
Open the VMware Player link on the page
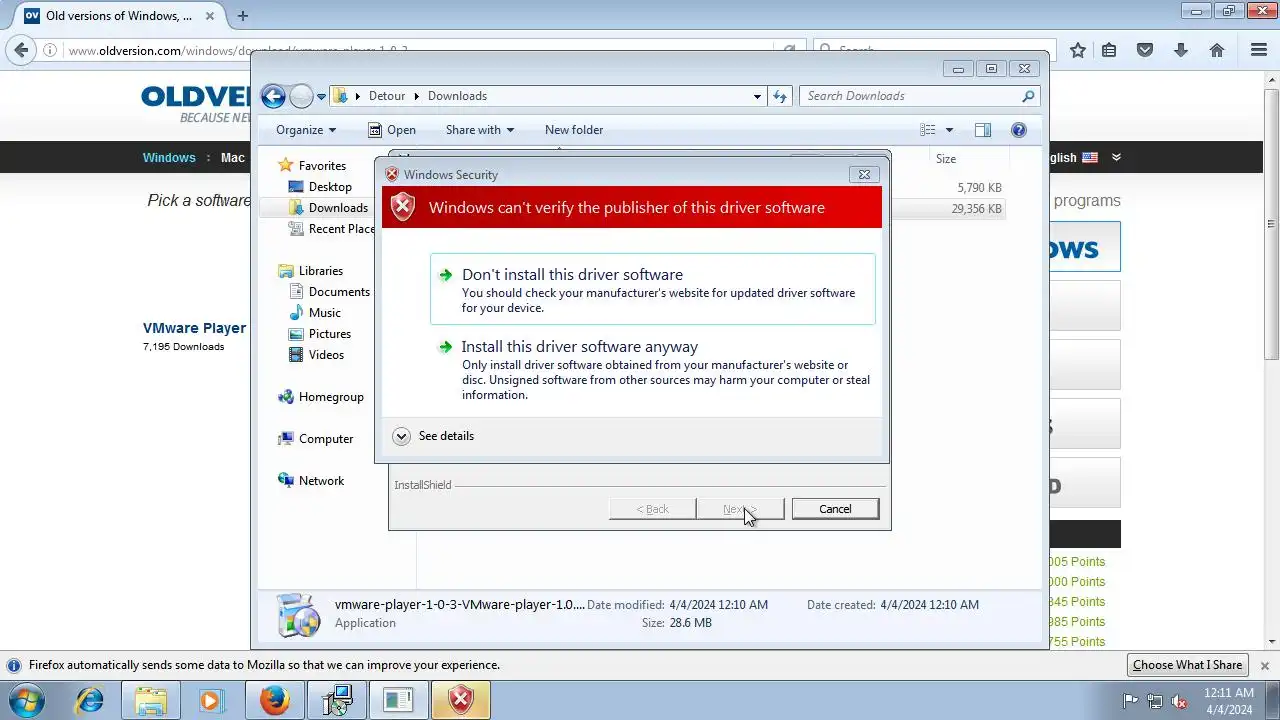(x=194, y=328)
